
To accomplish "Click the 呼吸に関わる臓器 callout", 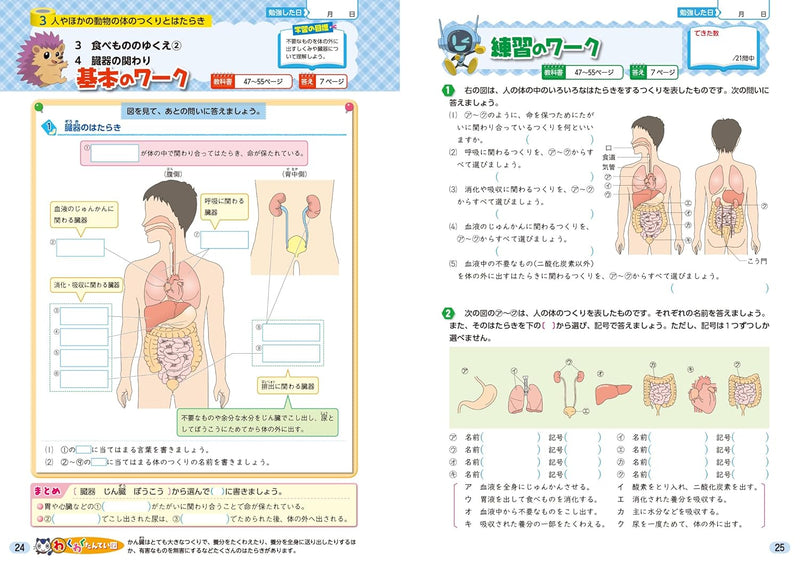I will 224,206.
